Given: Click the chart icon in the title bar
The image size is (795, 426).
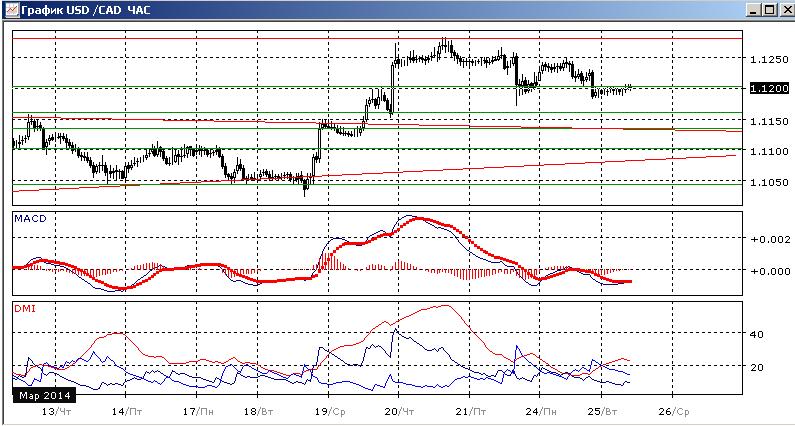Looking at the screenshot, I should click(11, 10).
